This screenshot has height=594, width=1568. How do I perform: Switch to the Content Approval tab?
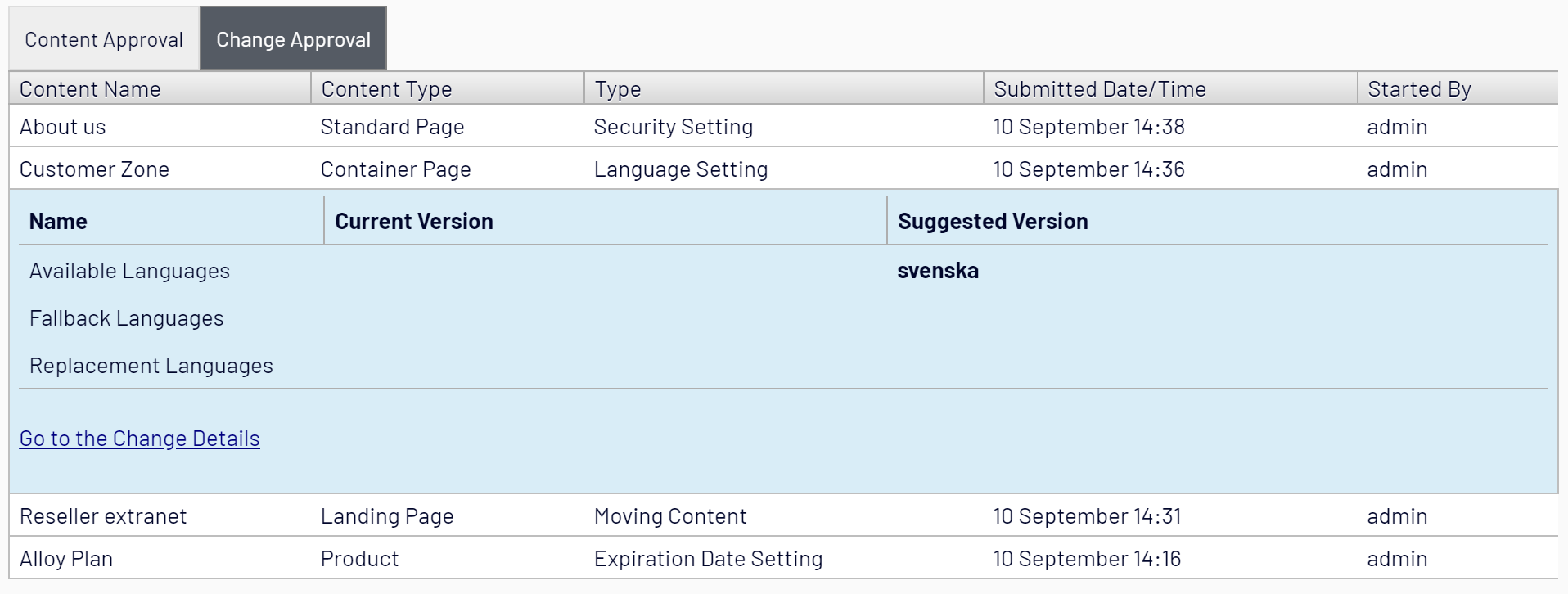coord(104,39)
